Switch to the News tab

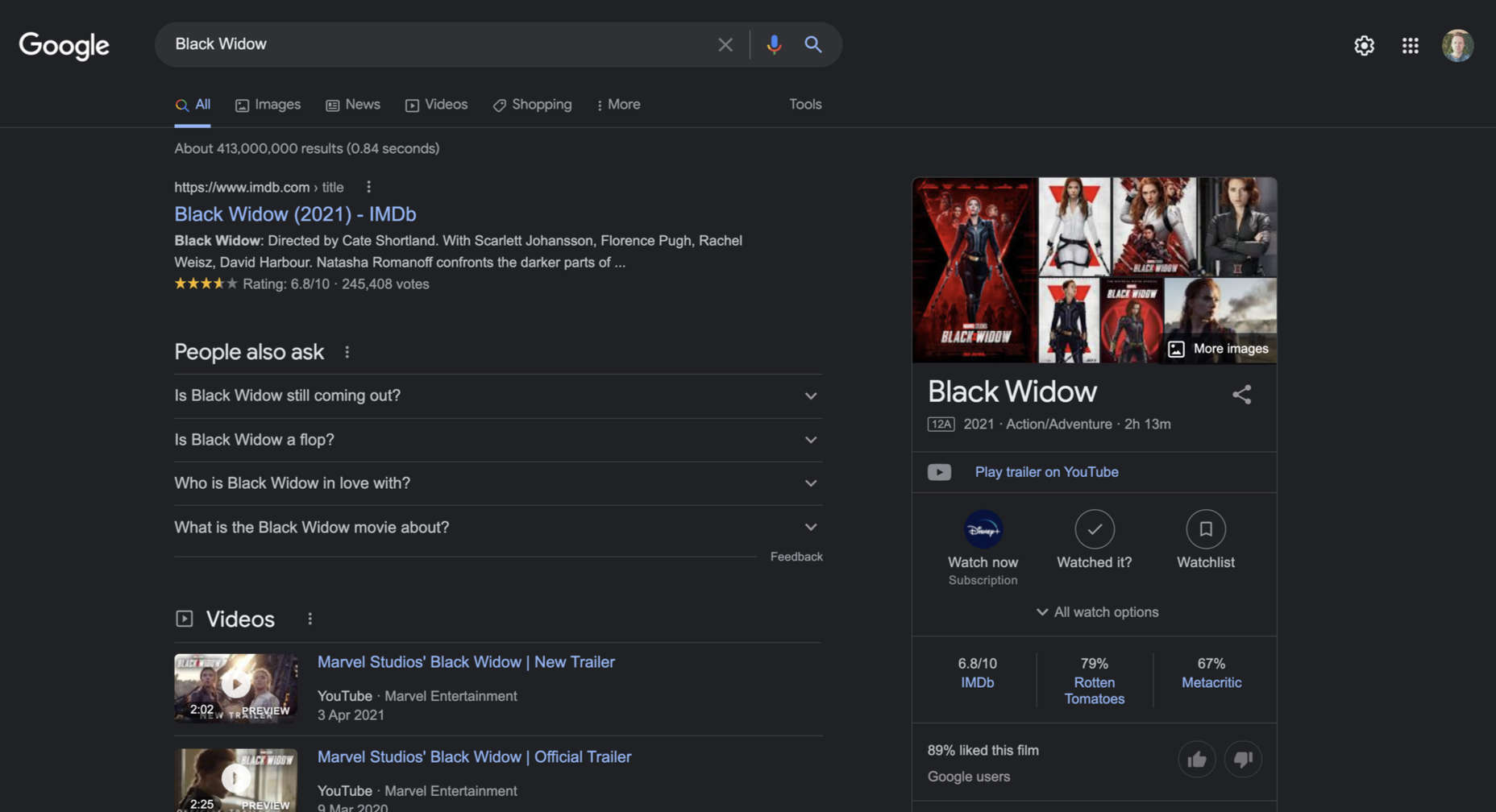[353, 105]
